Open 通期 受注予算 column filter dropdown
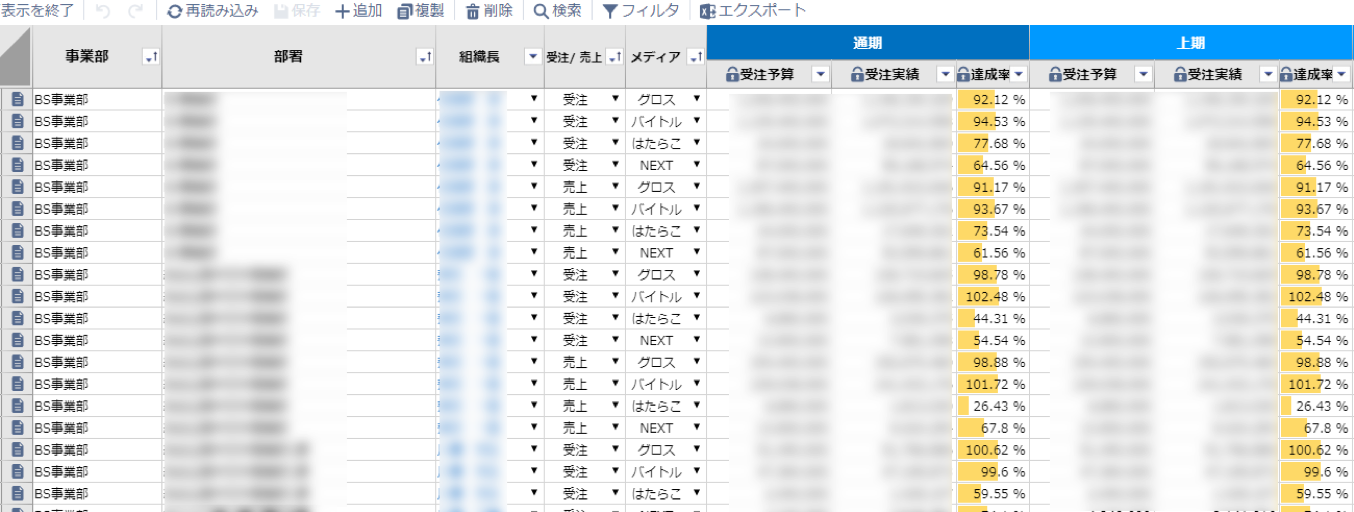This screenshot has height=512, width=1354. click(x=820, y=74)
